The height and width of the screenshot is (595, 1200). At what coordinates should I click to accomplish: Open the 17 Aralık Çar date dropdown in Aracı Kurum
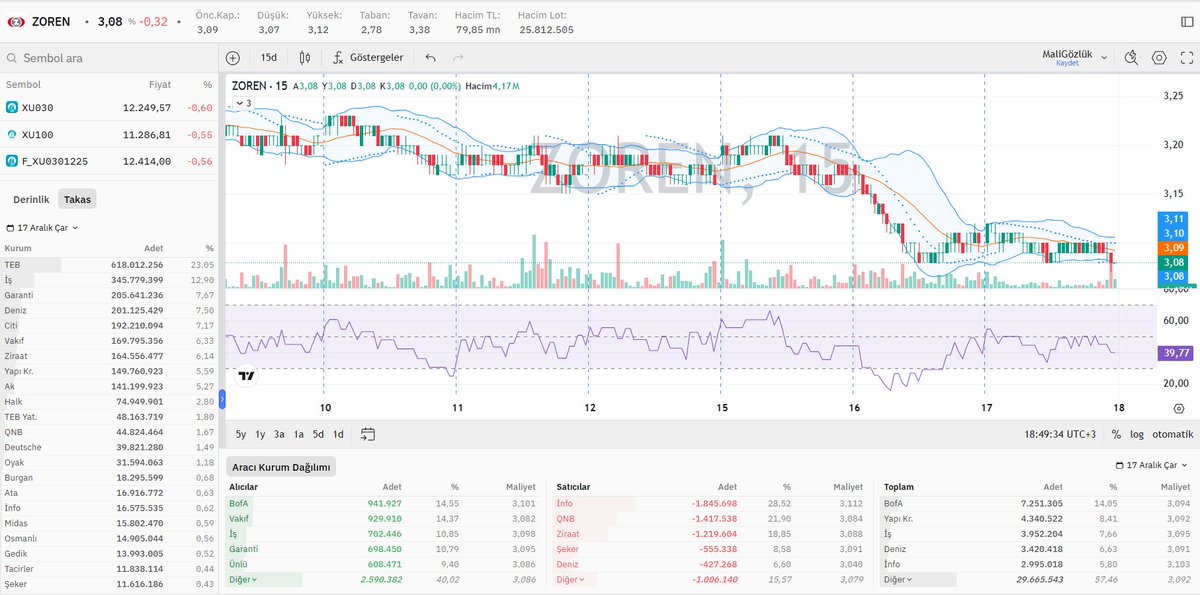point(1153,466)
